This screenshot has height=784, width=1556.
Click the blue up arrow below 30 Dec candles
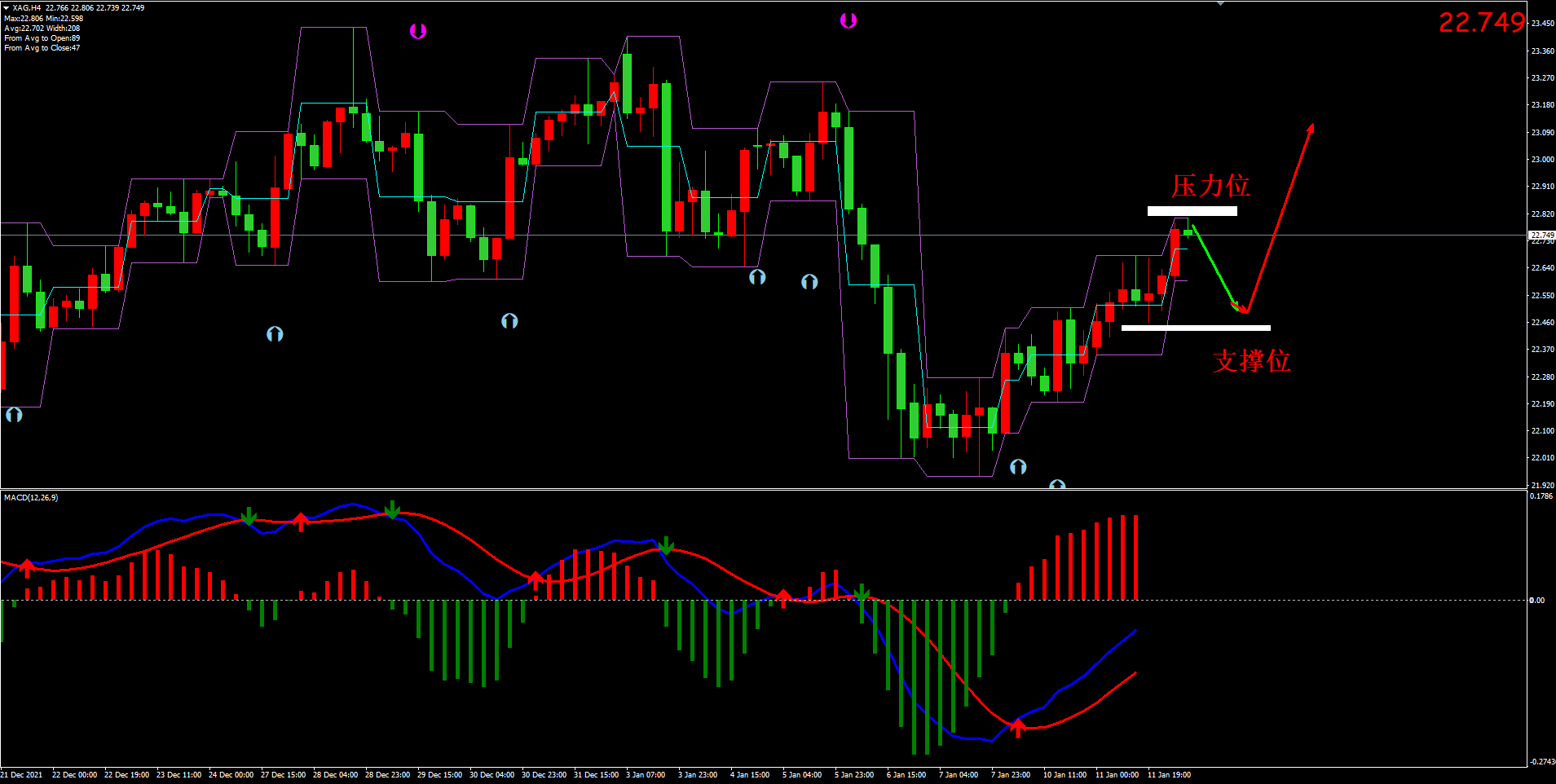click(x=509, y=321)
